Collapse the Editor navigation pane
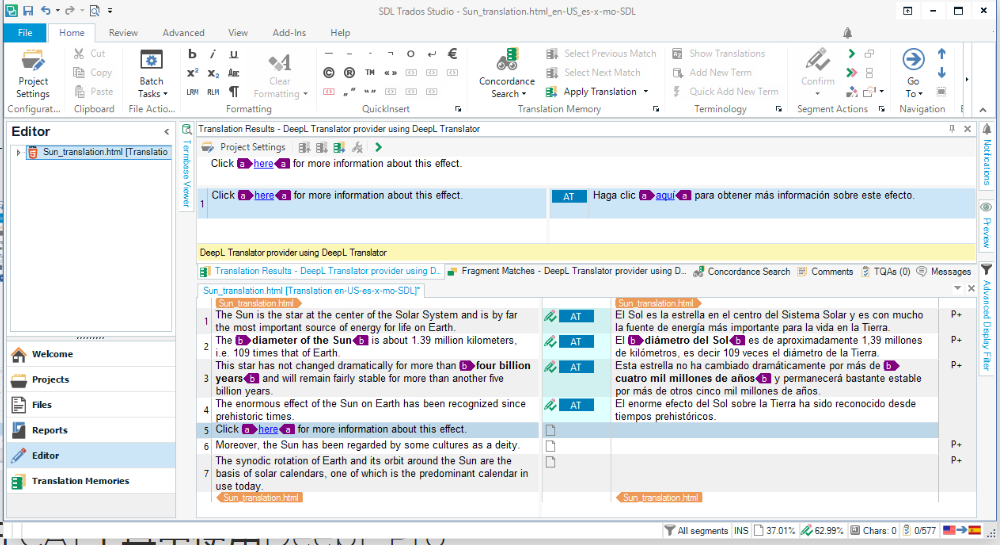This screenshot has width=1000, height=545. (166, 132)
